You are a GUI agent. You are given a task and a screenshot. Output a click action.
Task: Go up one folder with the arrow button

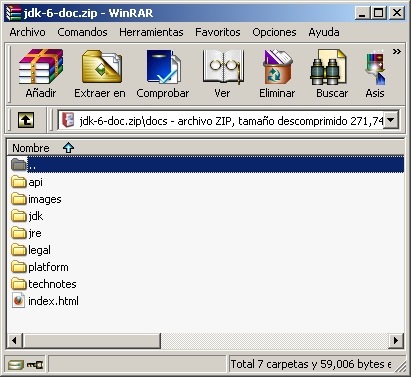click(x=26, y=120)
